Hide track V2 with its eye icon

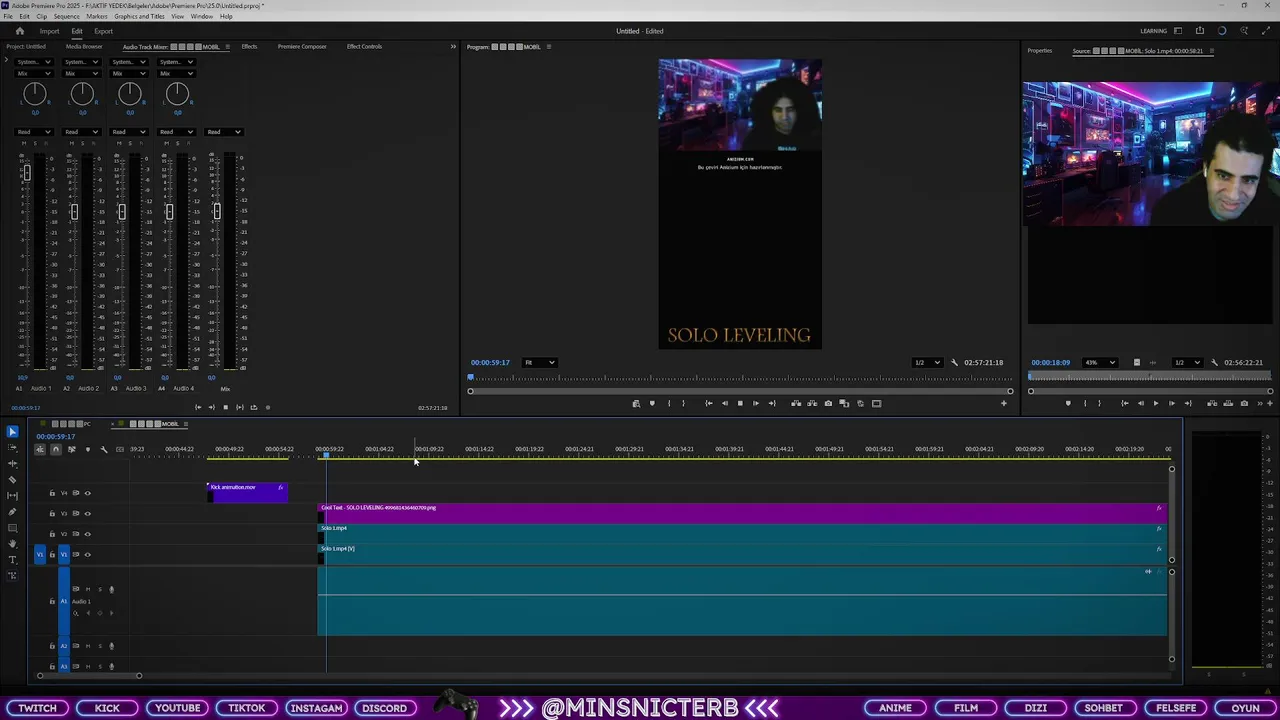click(x=88, y=534)
